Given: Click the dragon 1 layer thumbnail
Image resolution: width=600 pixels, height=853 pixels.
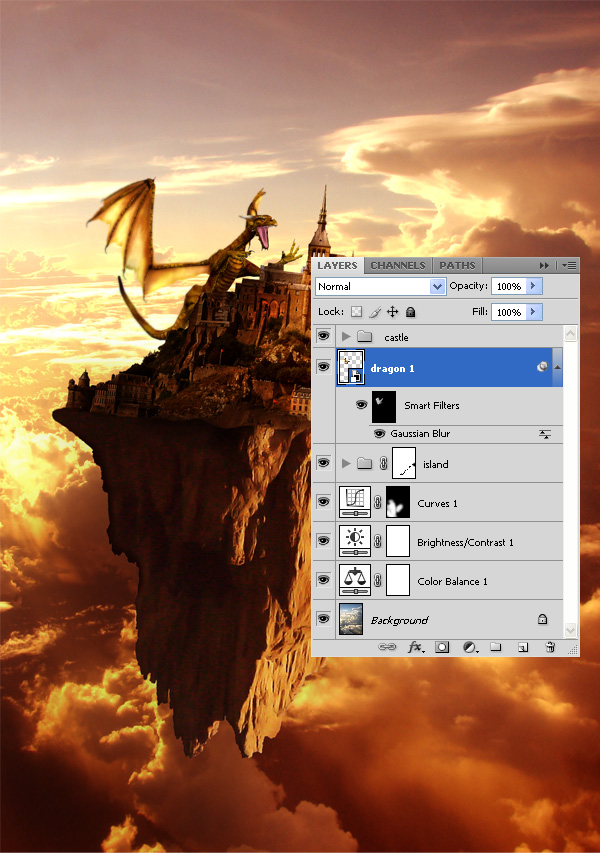Looking at the screenshot, I should (351, 368).
